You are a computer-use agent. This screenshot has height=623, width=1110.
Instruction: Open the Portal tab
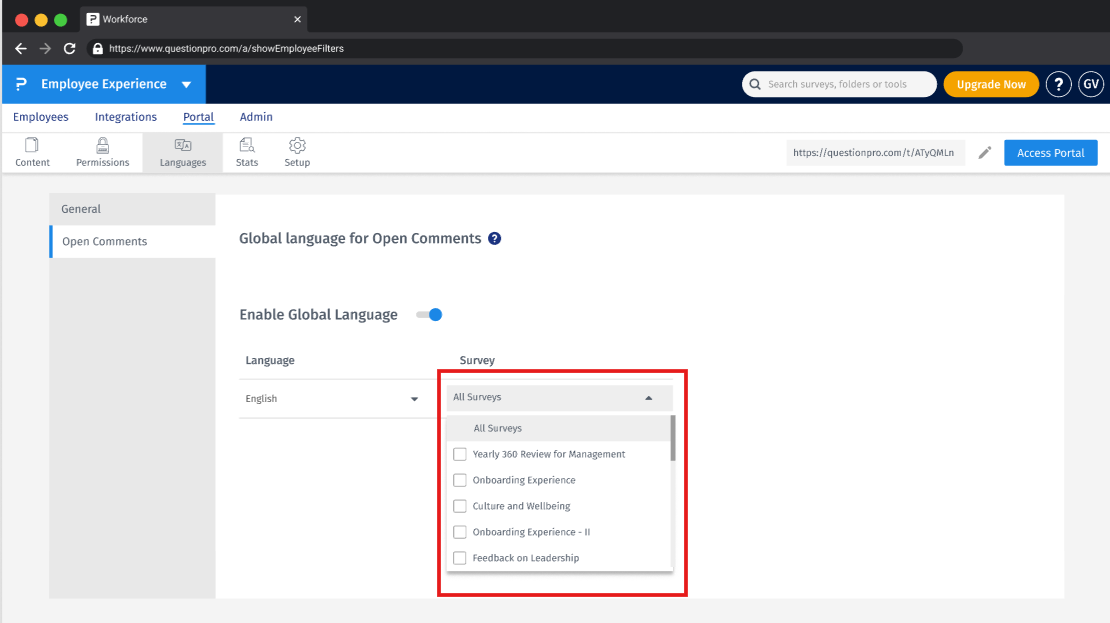point(198,117)
